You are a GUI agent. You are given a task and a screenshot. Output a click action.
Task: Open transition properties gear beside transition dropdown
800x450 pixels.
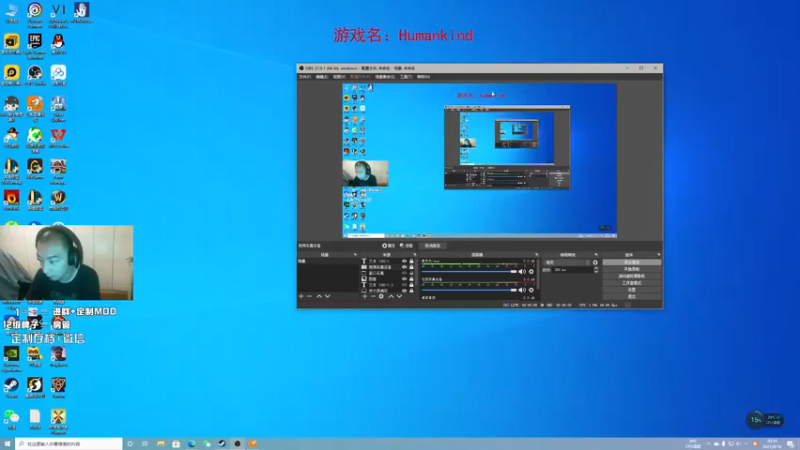[595, 262]
